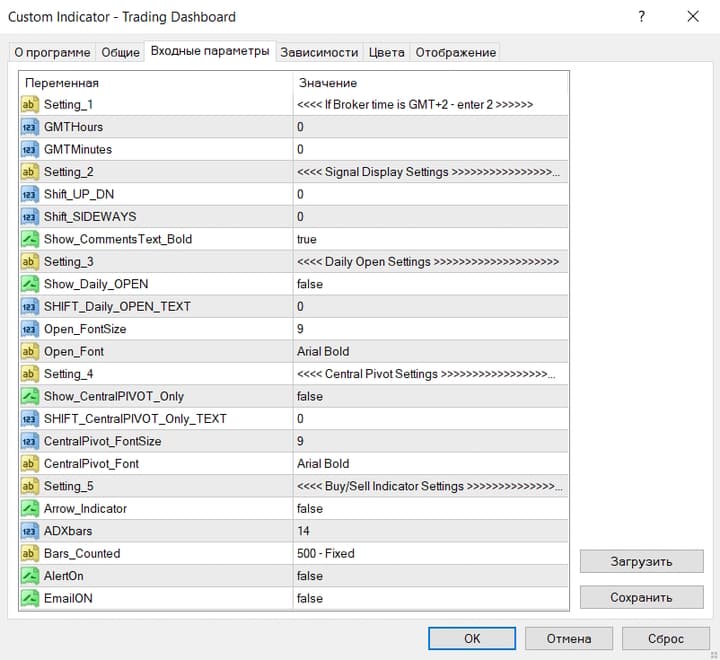The width and height of the screenshot is (720, 660).
Task: Click the integer icon next to GMTHours
Action: (x=29, y=127)
